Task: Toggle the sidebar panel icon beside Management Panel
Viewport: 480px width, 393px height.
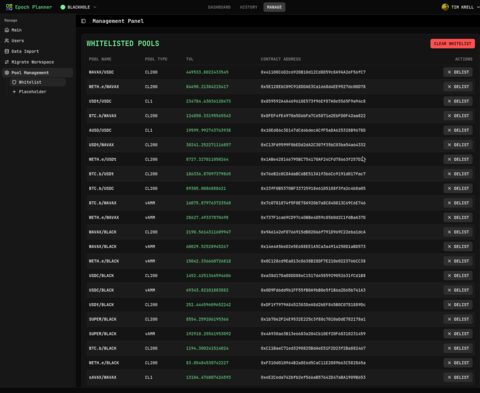Action: [84, 21]
